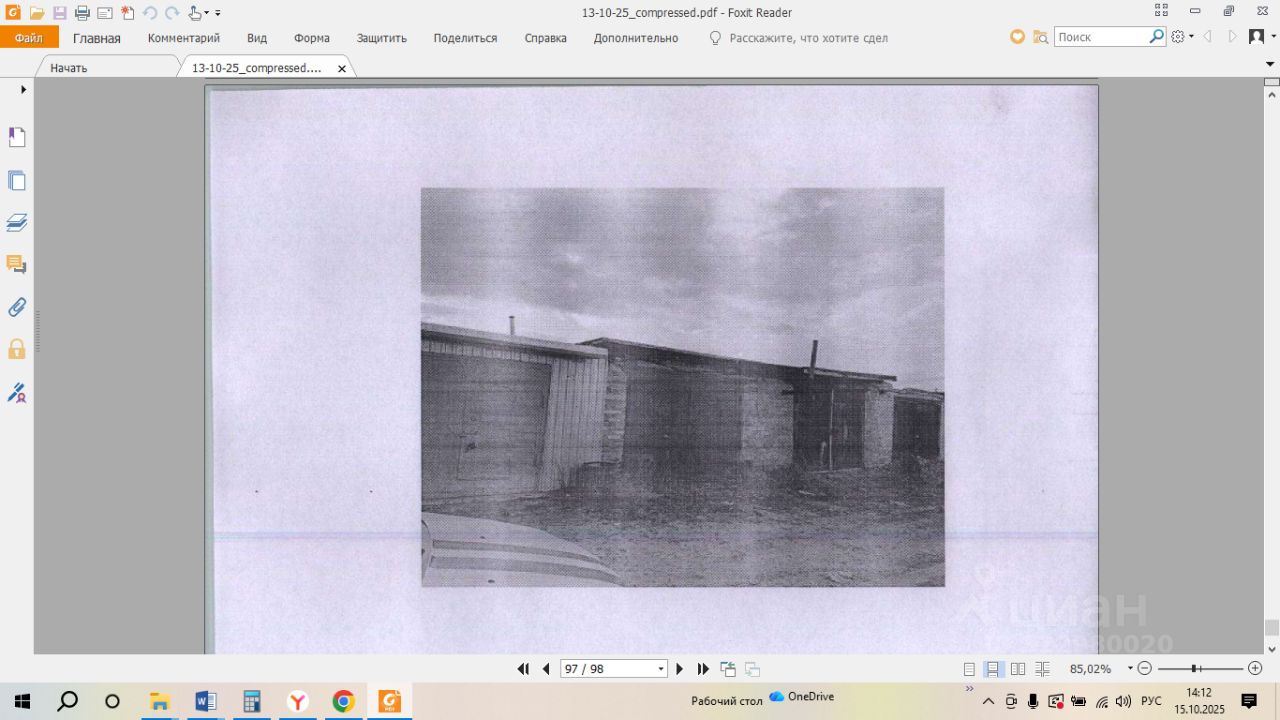Switch to single page view mode

969,669
